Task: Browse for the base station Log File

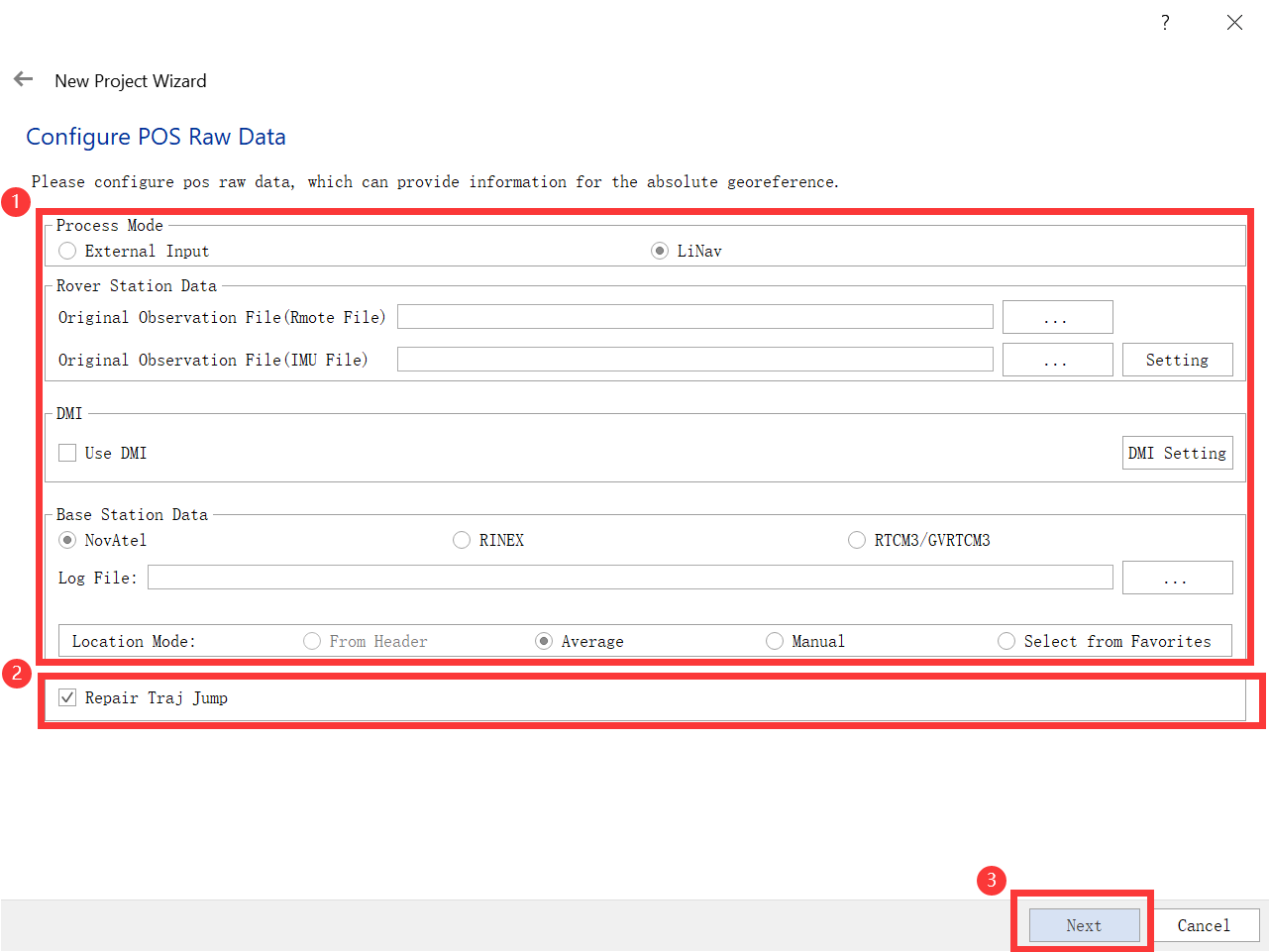Action: (1178, 578)
